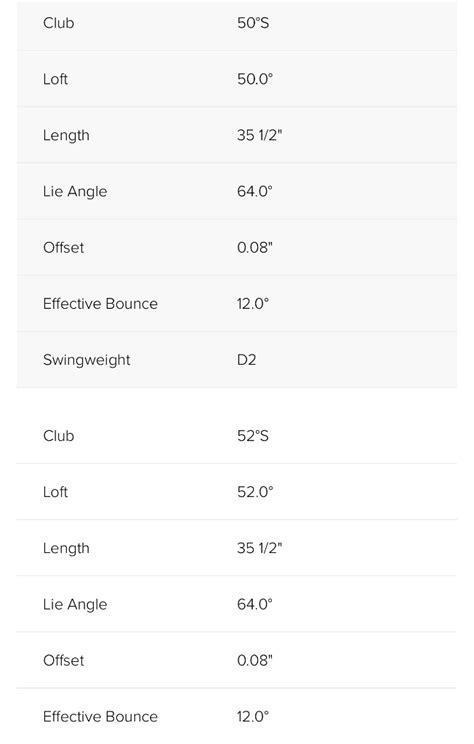Screen dimensions: 474x744
Task: Select the second 64.0° lie angle value
Action: pos(255,604)
